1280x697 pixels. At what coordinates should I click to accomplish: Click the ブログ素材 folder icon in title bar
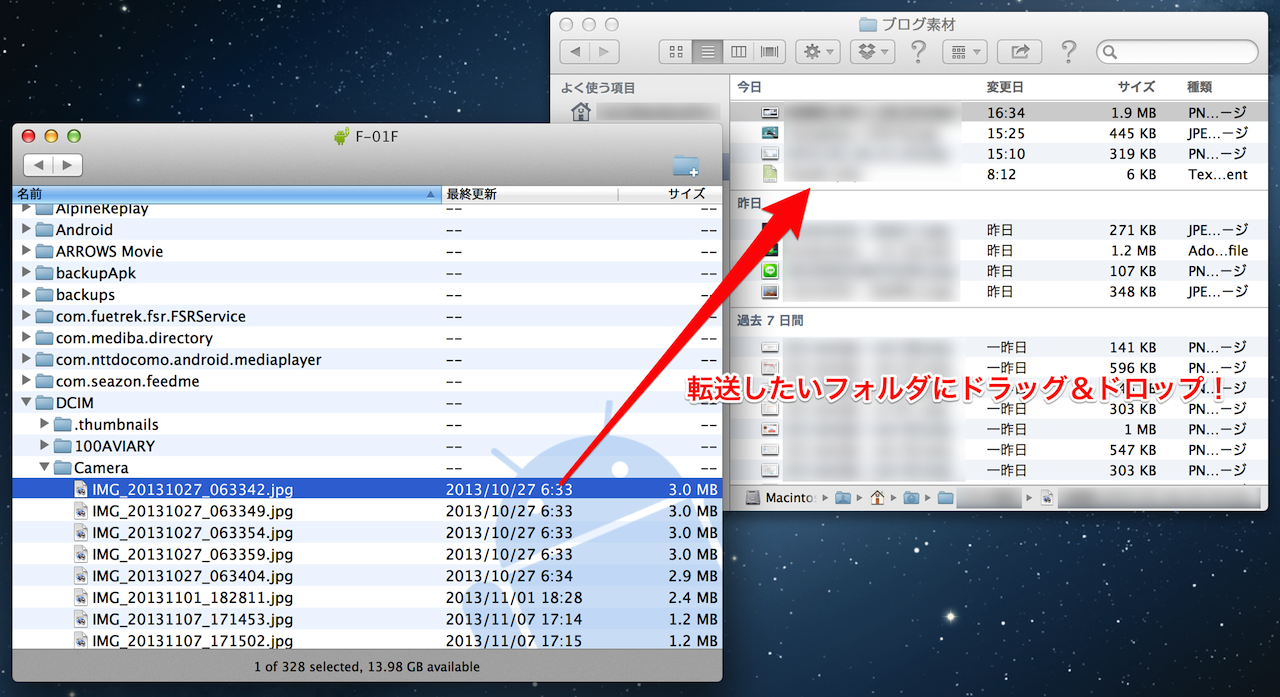(867, 24)
